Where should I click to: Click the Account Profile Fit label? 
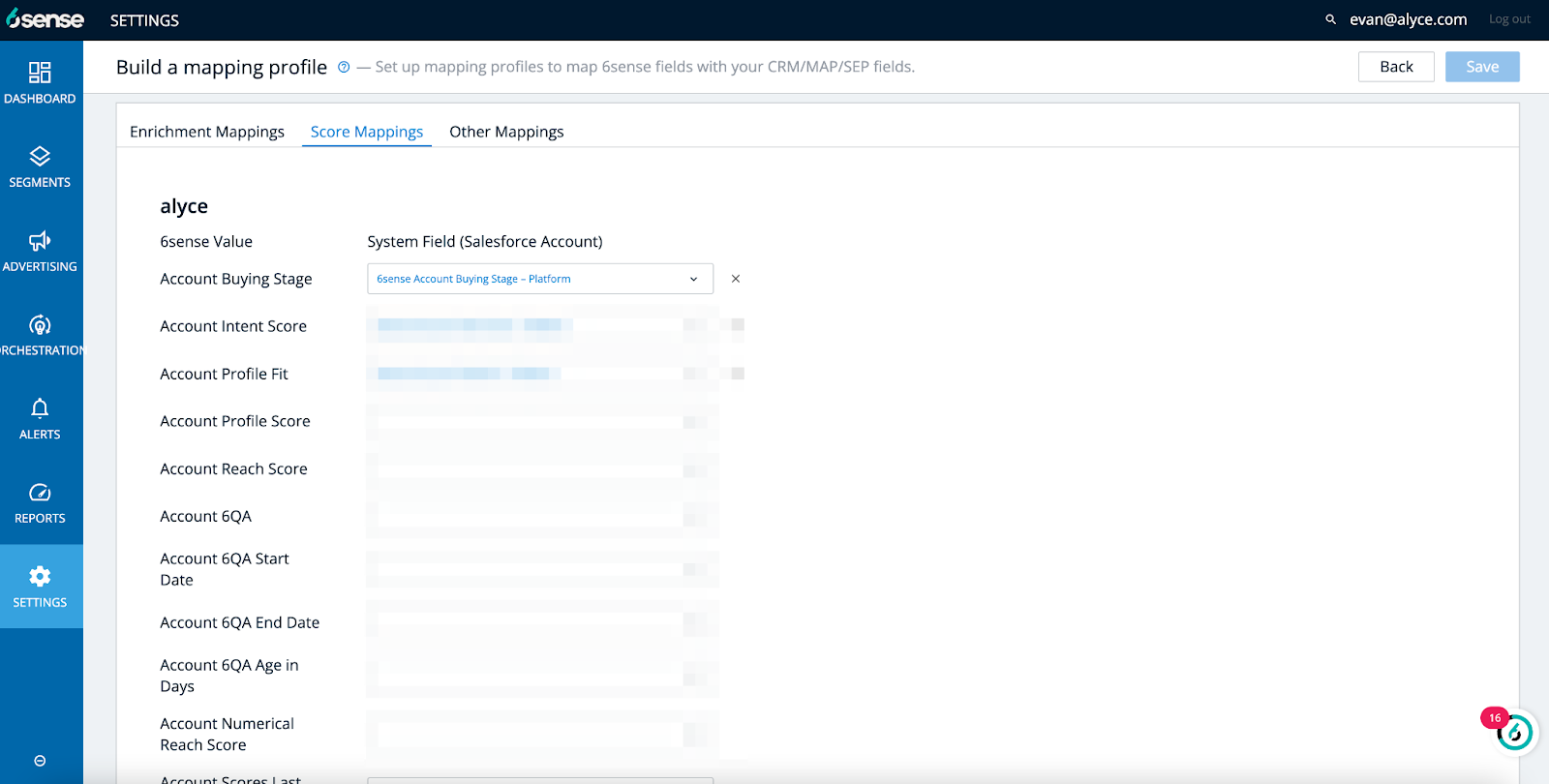click(224, 374)
